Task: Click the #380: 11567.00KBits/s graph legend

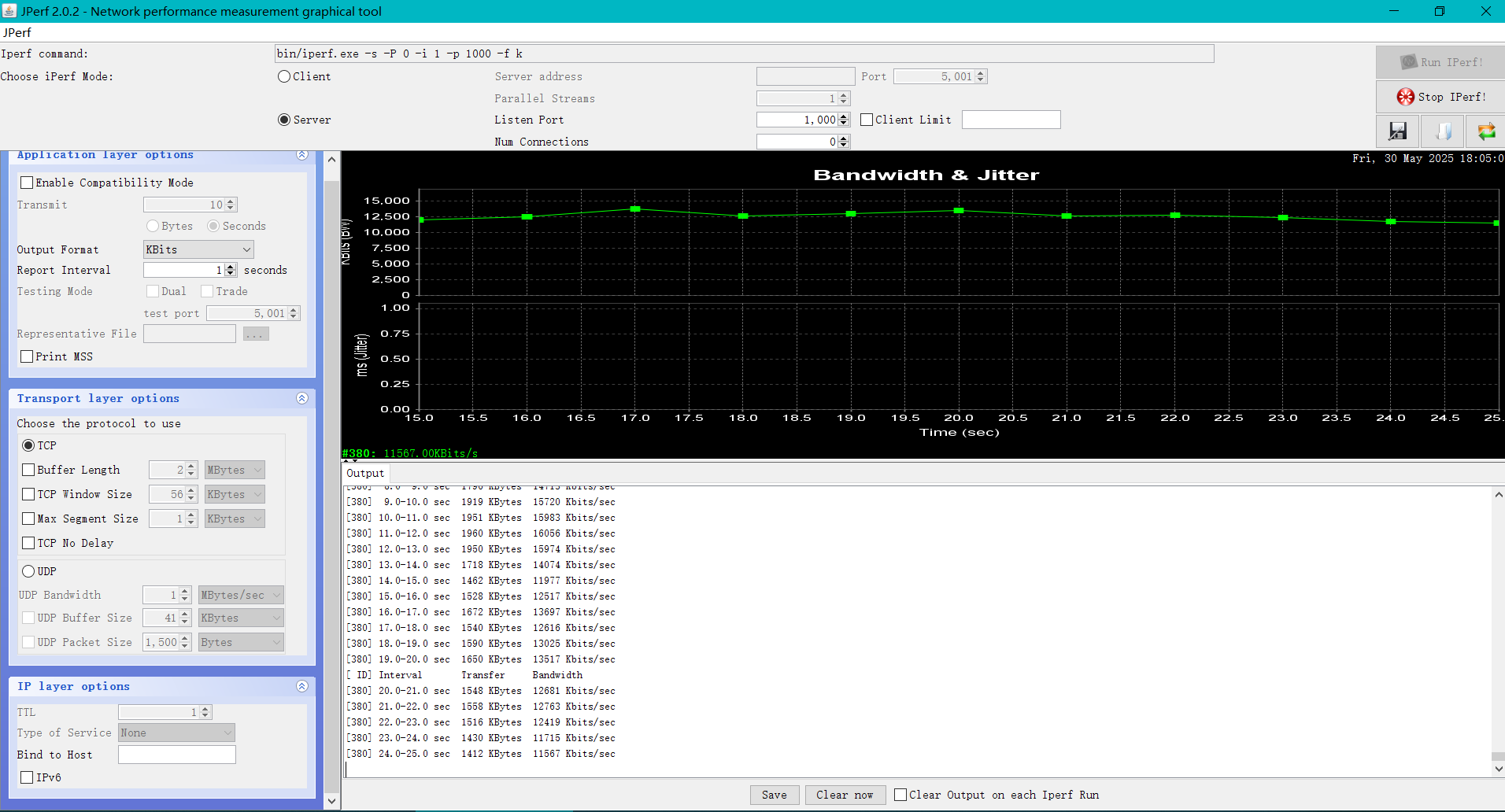Action: click(x=409, y=453)
